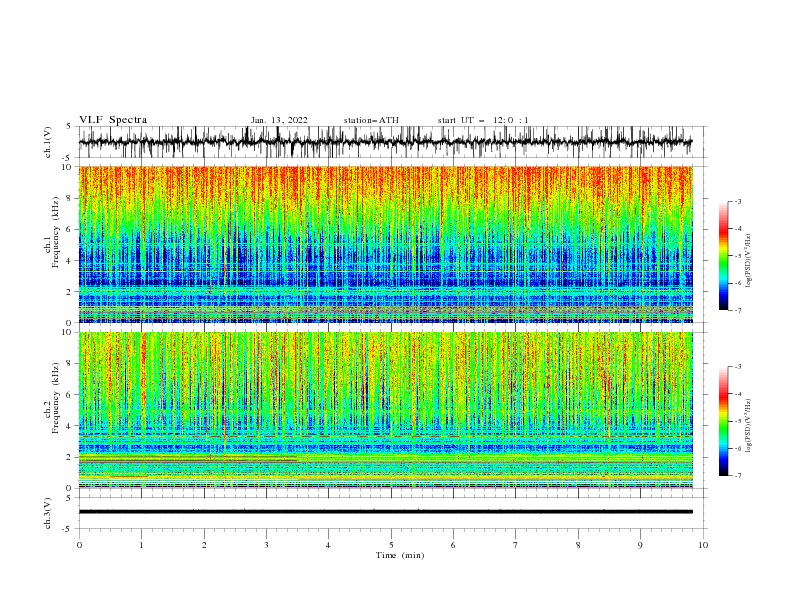Click the '-7' tick of lower colorbar
This screenshot has width=792, height=612.
pyautogui.click(x=738, y=476)
